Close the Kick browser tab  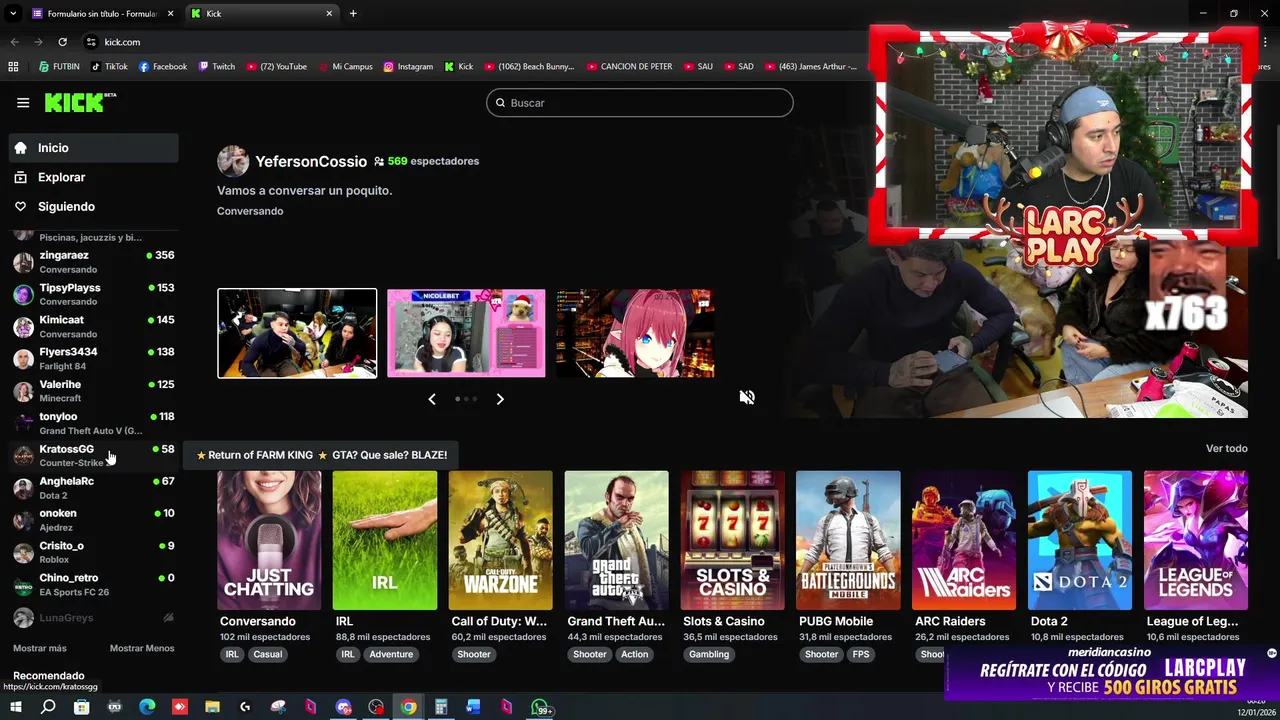[x=329, y=13]
